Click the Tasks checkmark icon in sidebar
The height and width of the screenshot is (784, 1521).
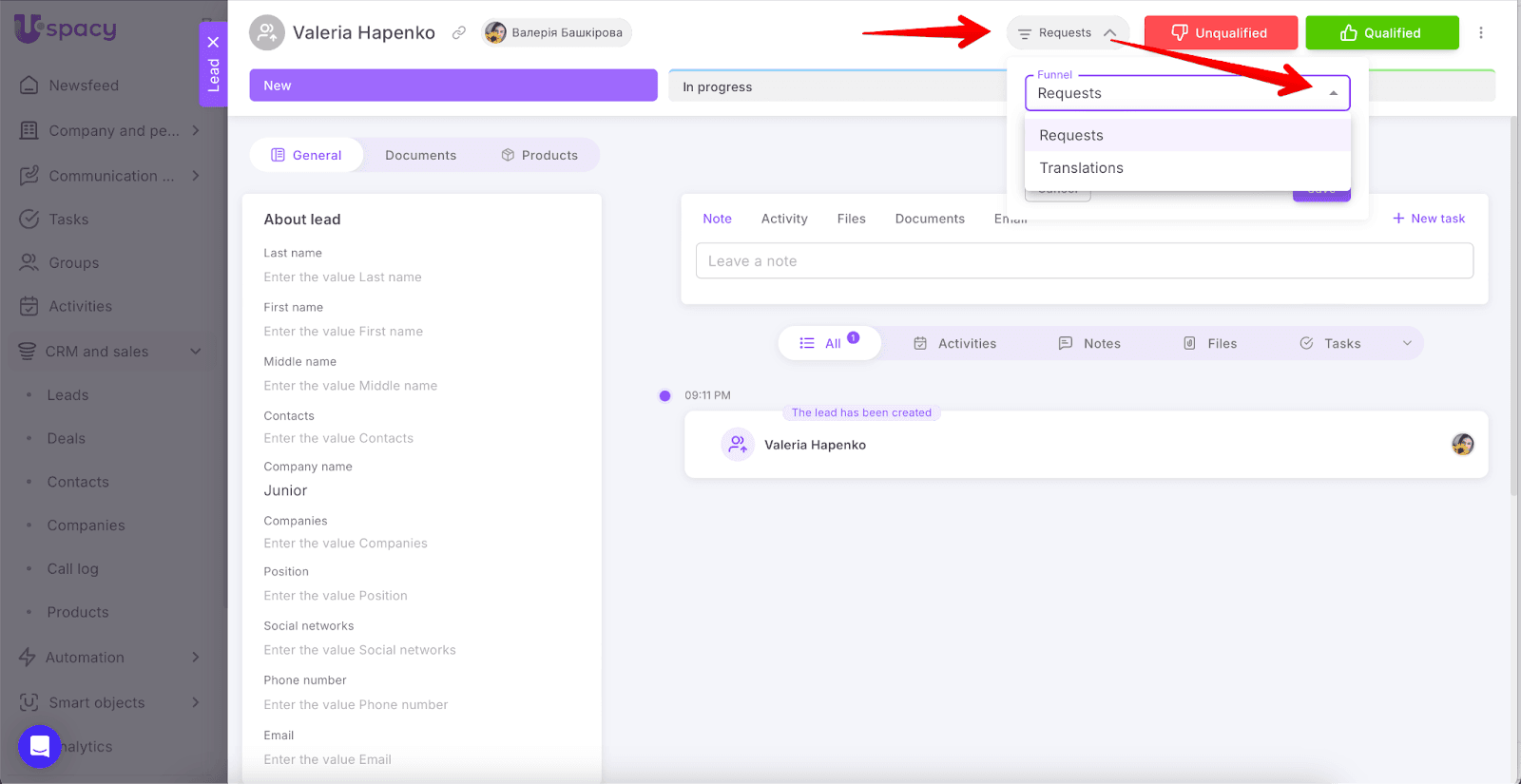pyautogui.click(x=29, y=220)
